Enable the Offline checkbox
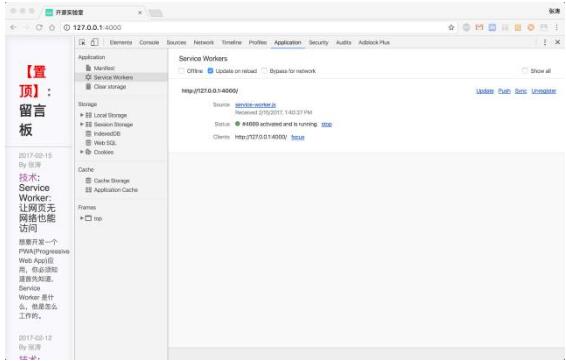The width and height of the screenshot is (566, 361). pos(181,71)
